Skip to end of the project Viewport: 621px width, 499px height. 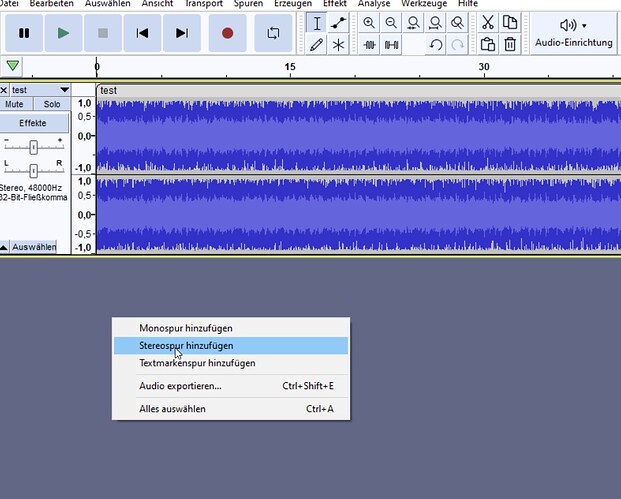coord(182,33)
